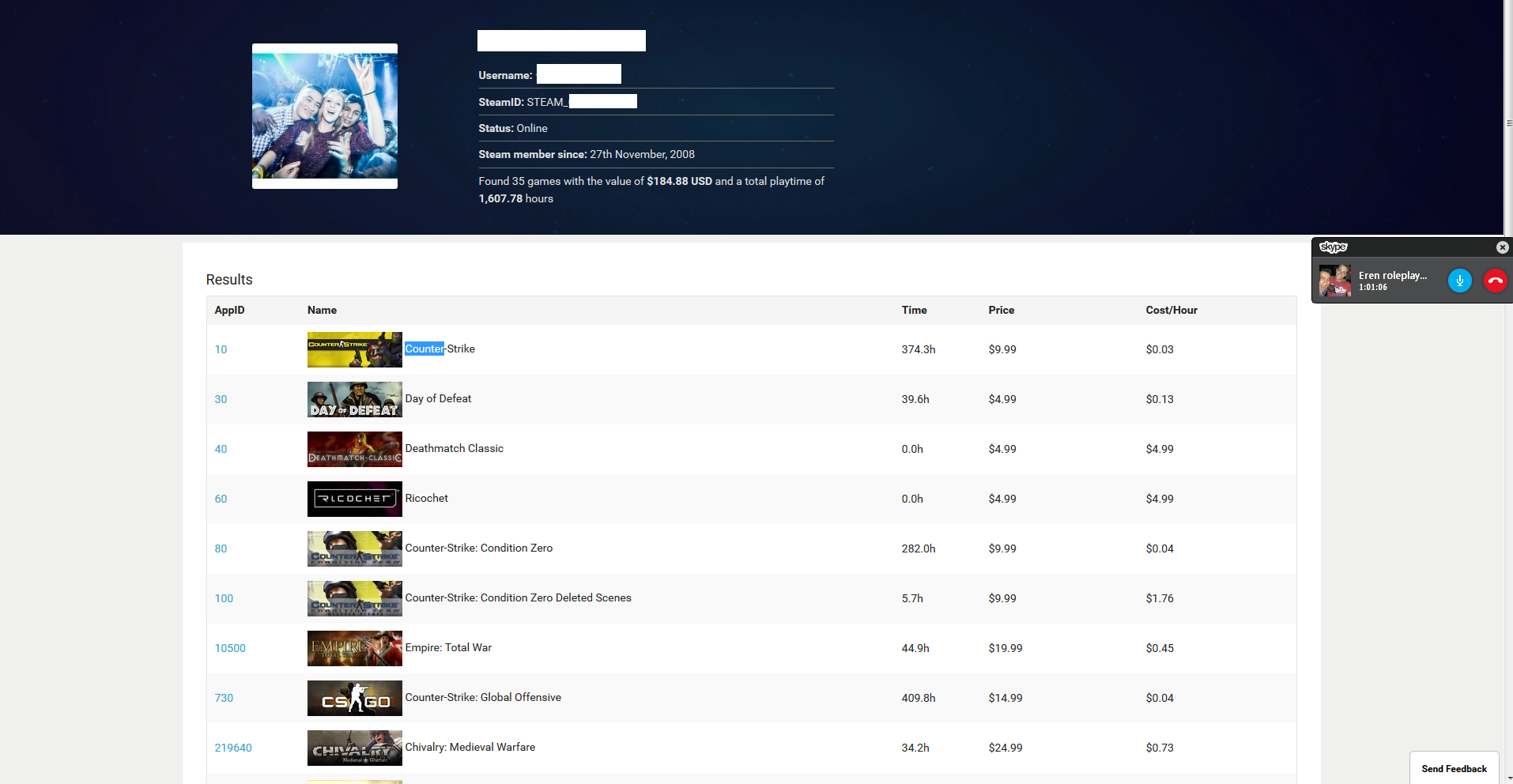Click the 'Counter-Strike: Condition Zero Deleted Scenes' name

[x=518, y=597]
